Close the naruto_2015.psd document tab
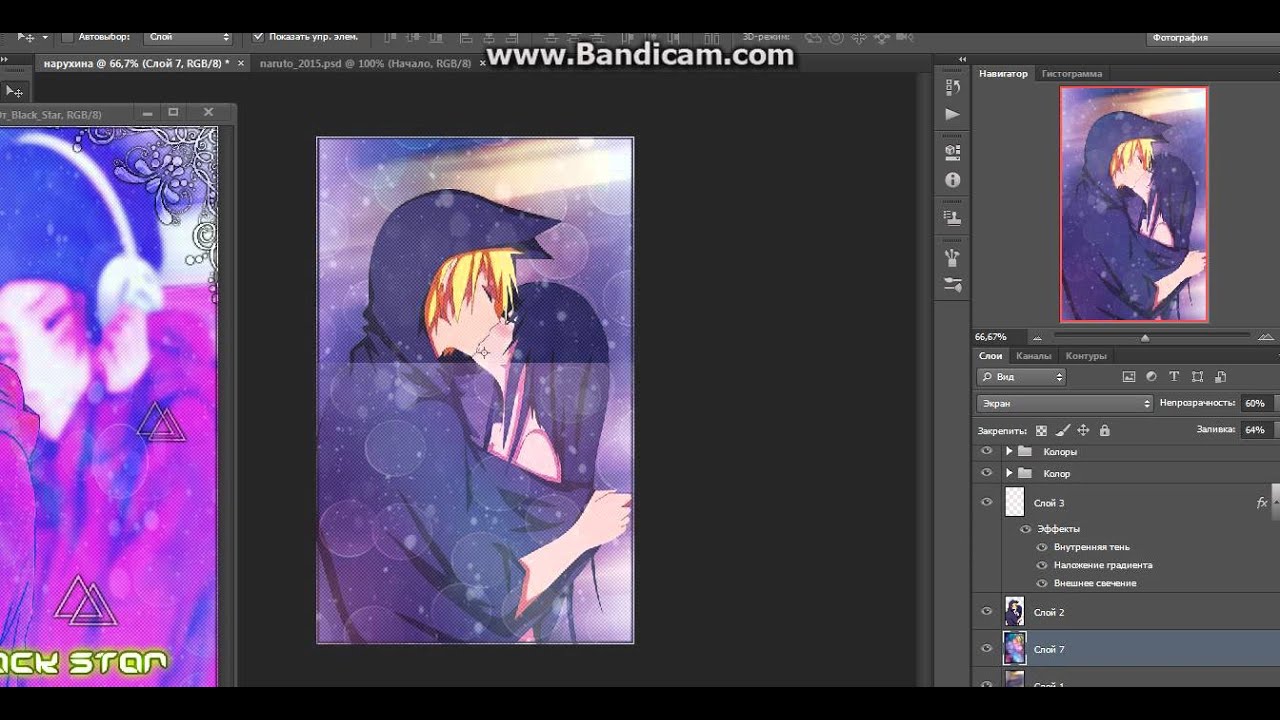This screenshot has height=720, width=1280. click(482, 63)
